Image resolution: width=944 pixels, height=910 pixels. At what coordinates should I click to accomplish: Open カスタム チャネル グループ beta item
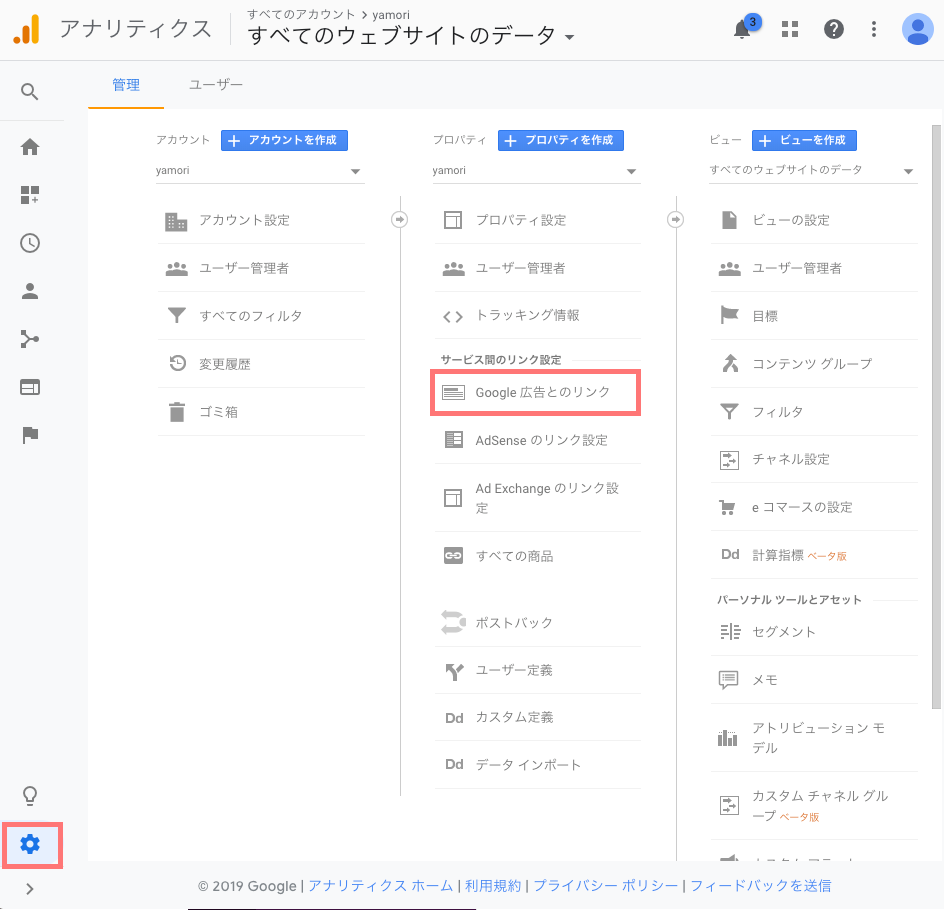[814, 806]
